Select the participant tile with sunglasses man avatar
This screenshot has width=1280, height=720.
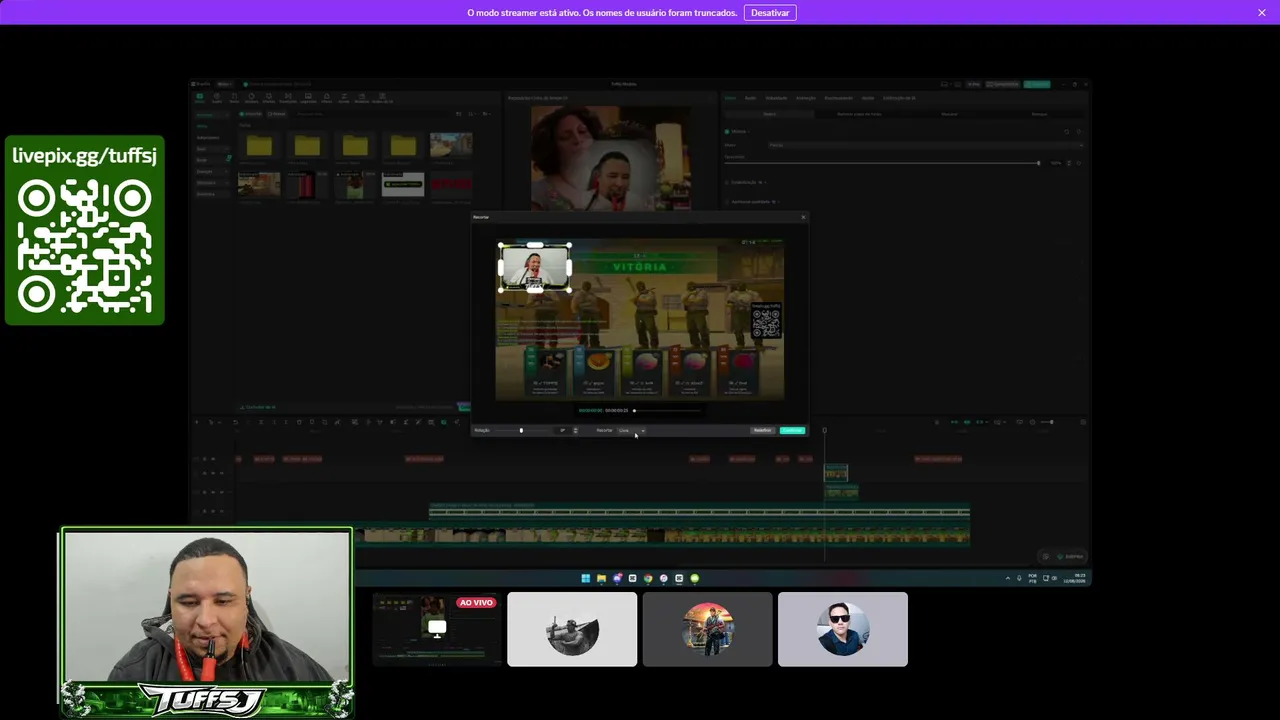[x=843, y=629]
